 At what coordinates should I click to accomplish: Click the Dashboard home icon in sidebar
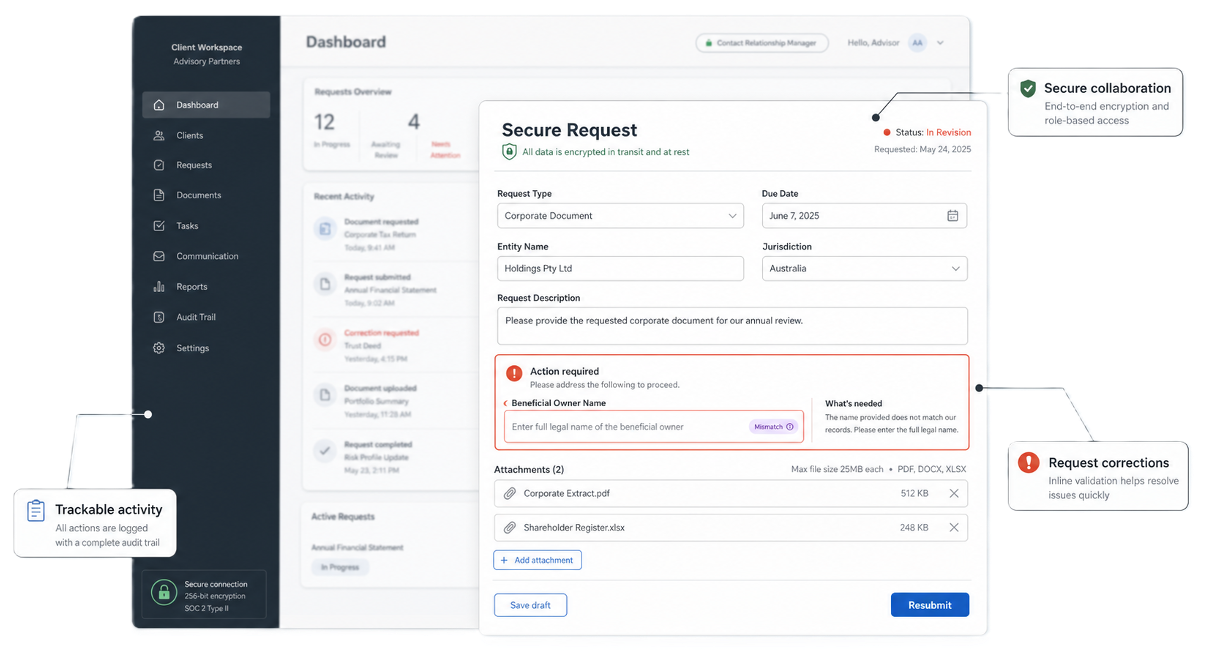[159, 105]
